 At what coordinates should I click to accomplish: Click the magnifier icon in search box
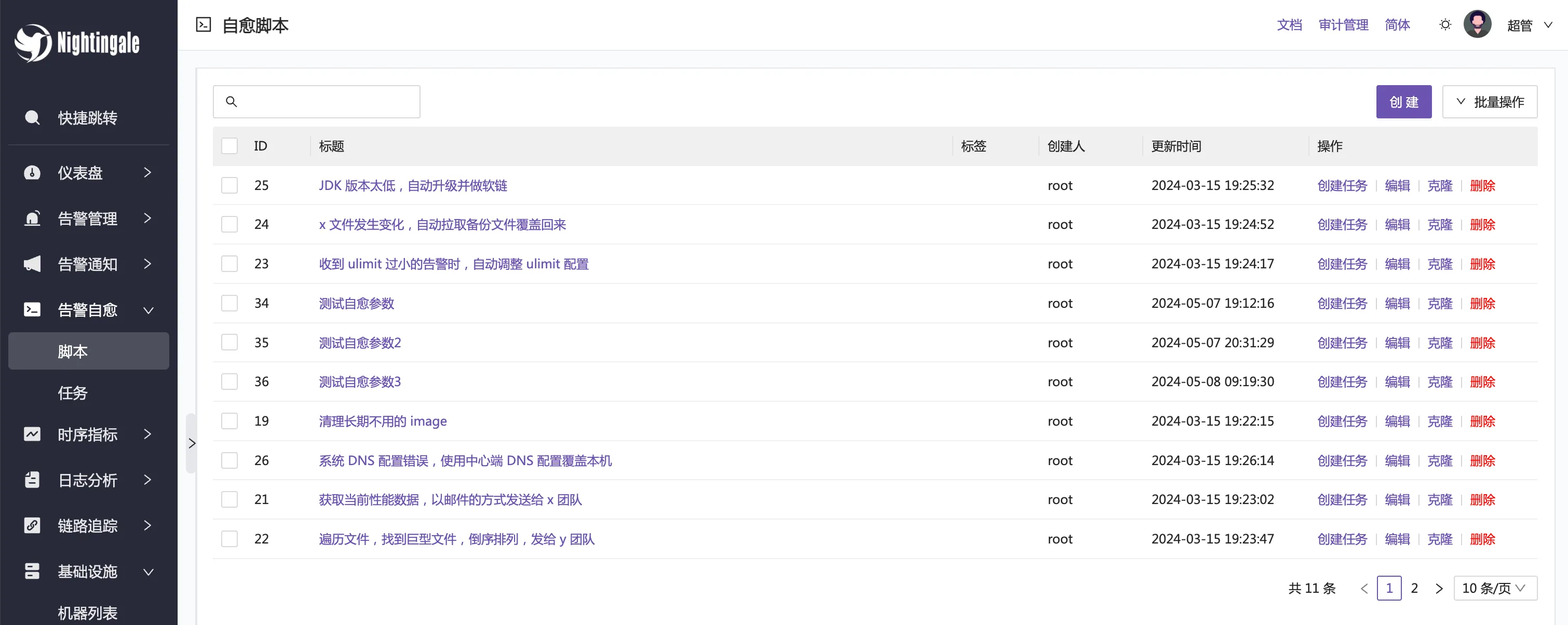click(231, 102)
